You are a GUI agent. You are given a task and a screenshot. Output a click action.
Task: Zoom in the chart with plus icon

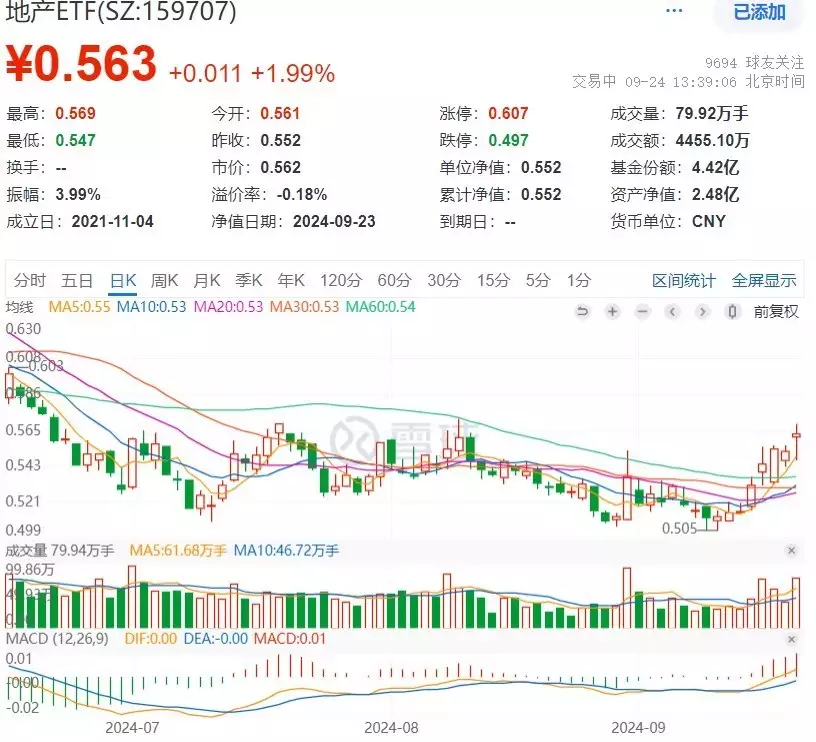pyautogui.click(x=613, y=312)
